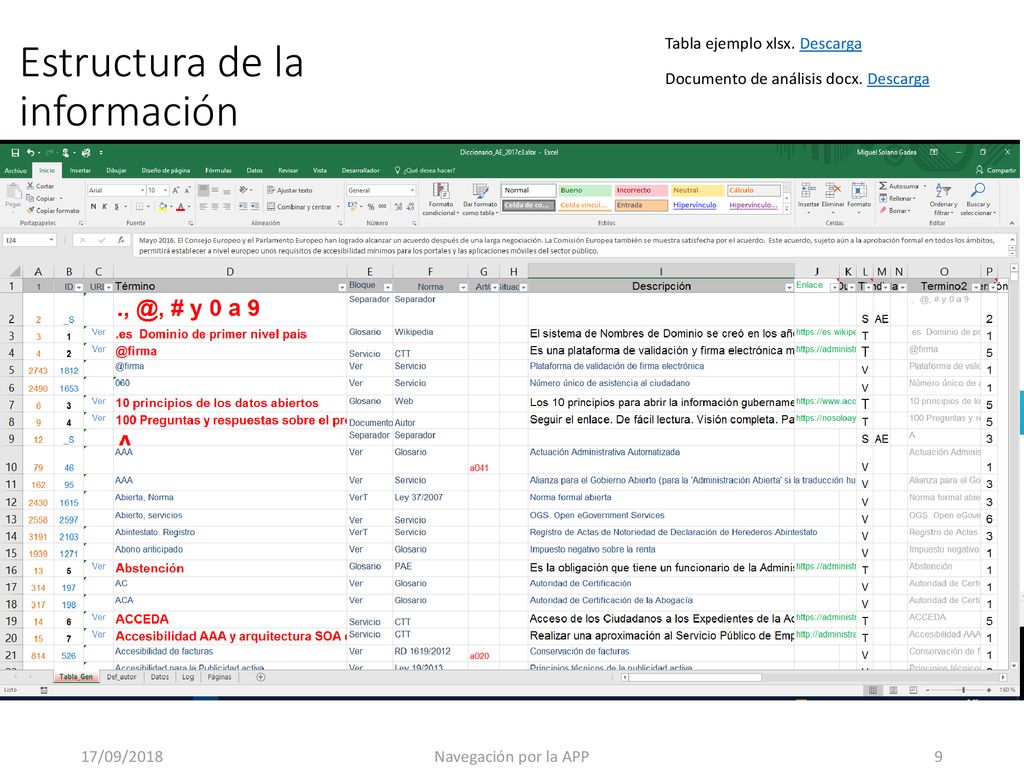
Task: Expand the Name Box dropdown
Action: pyautogui.click(x=51, y=240)
